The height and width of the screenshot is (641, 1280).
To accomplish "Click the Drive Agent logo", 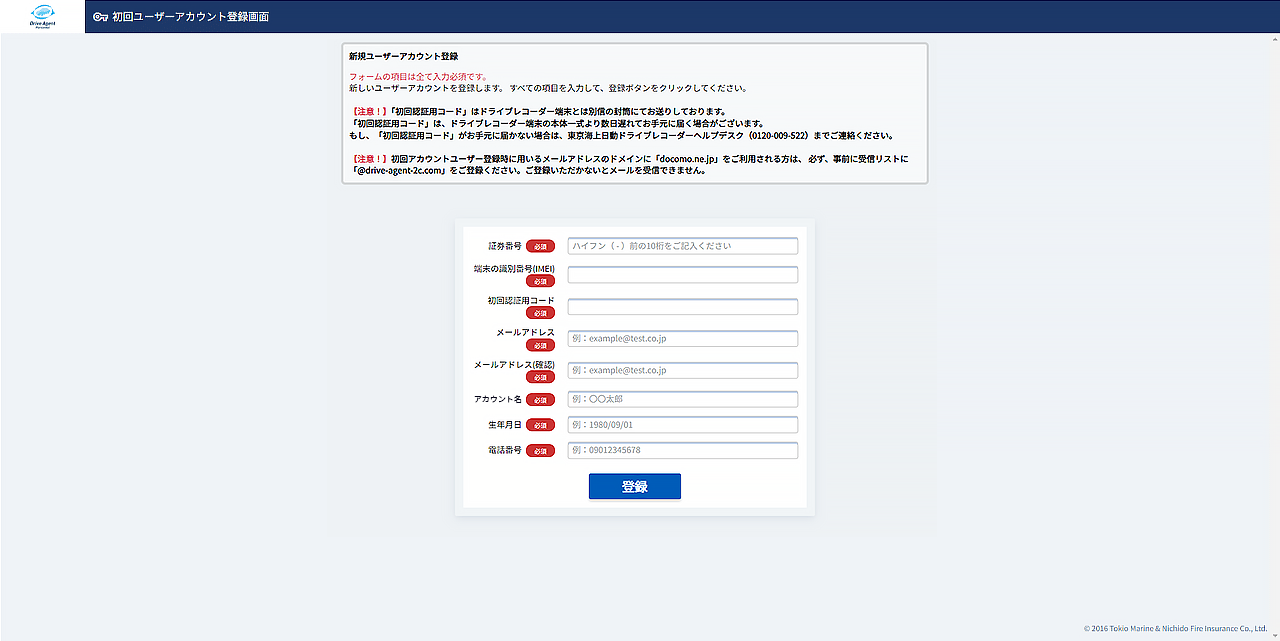I will (x=42, y=16).
